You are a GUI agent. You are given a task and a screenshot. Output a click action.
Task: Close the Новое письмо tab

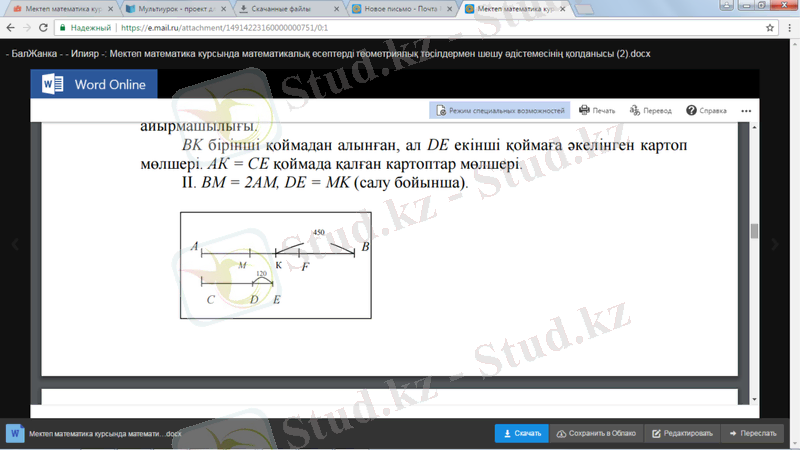(x=449, y=9)
